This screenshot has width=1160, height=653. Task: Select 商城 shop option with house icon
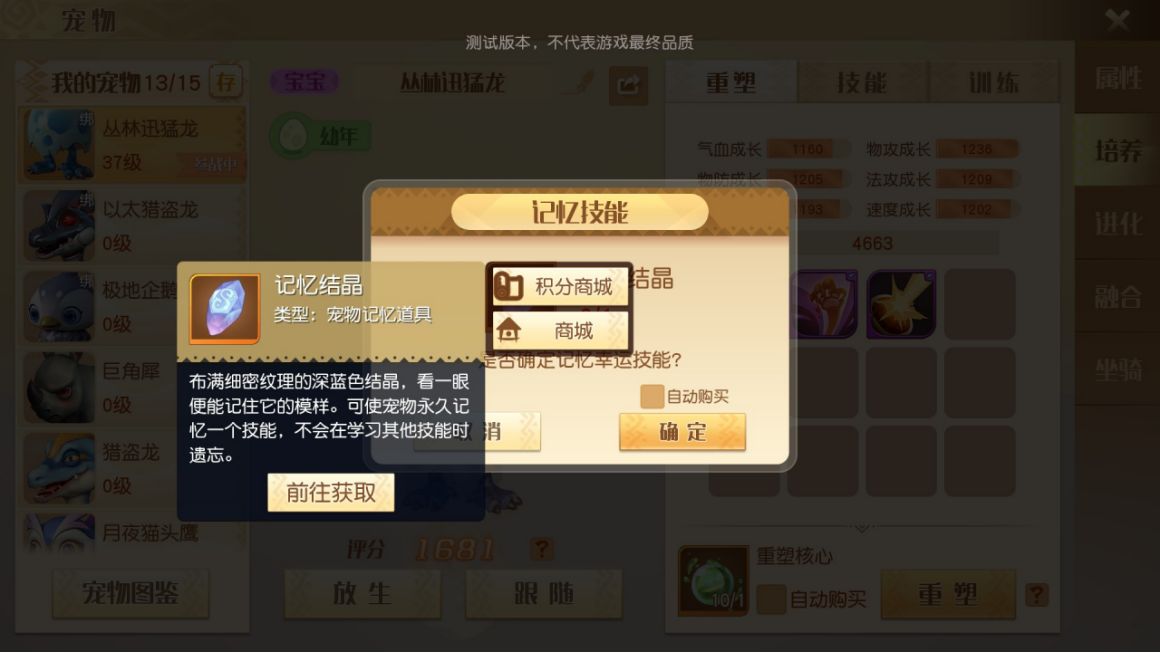click(558, 330)
